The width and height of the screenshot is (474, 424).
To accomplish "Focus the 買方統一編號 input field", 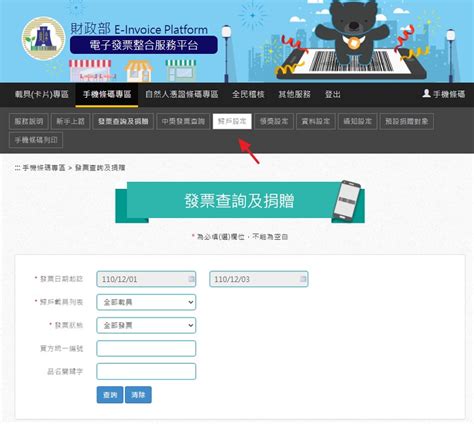I will (146, 349).
